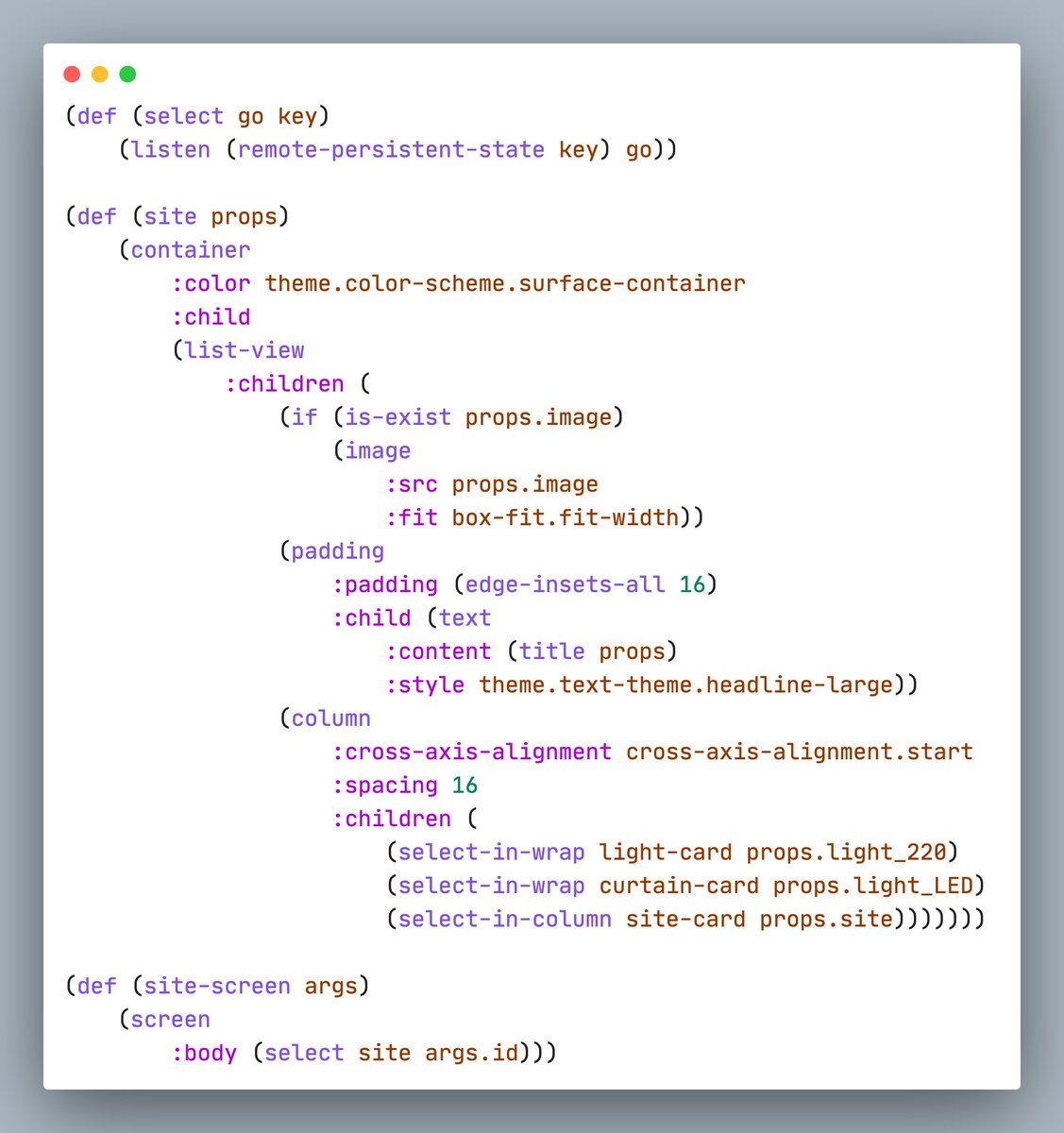Image resolution: width=1064 pixels, height=1133 pixels.
Task: Click 'args.id' in the body line
Action: 472,1053
